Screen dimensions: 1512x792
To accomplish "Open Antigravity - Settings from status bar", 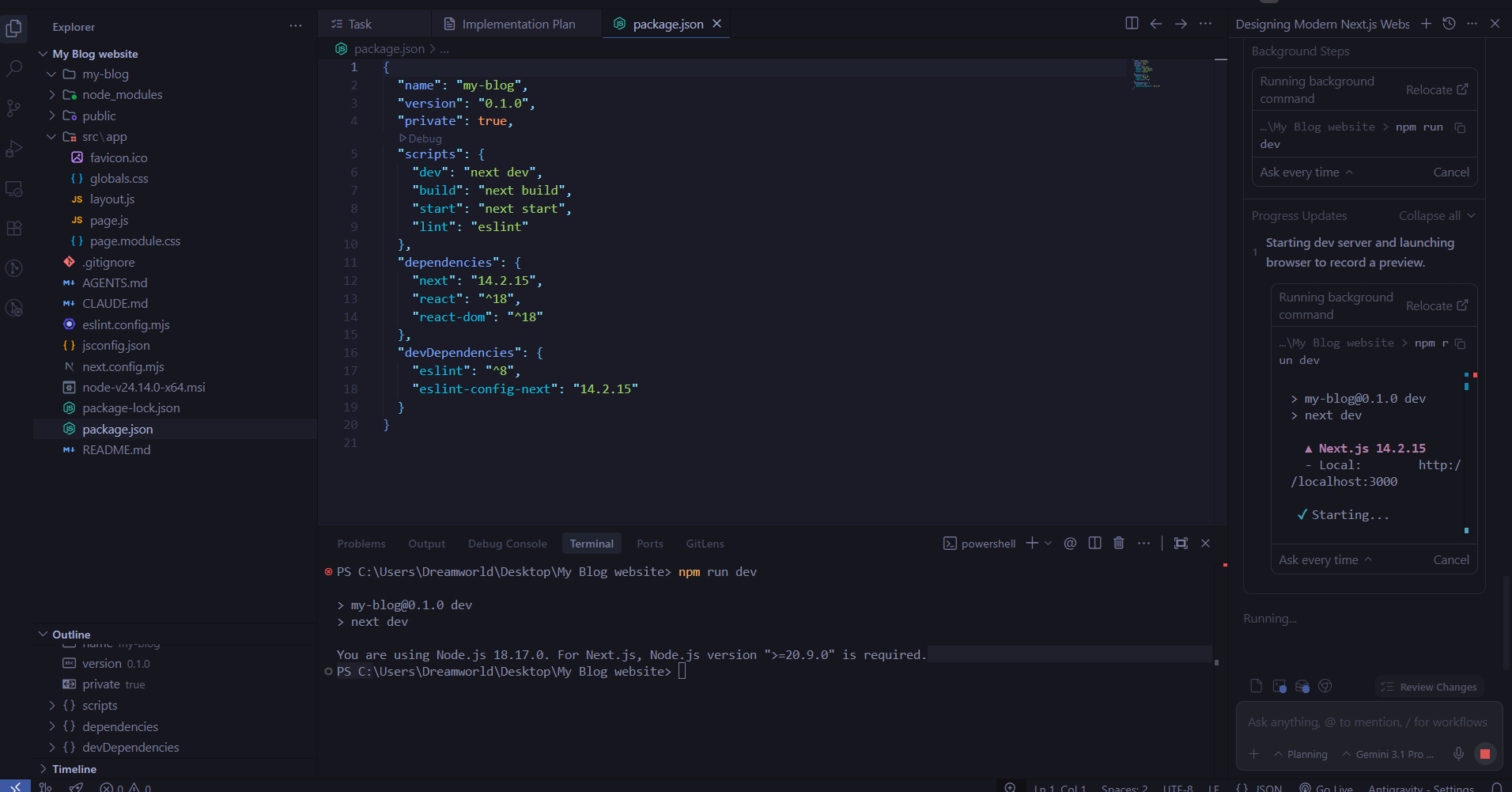I will (1421, 788).
